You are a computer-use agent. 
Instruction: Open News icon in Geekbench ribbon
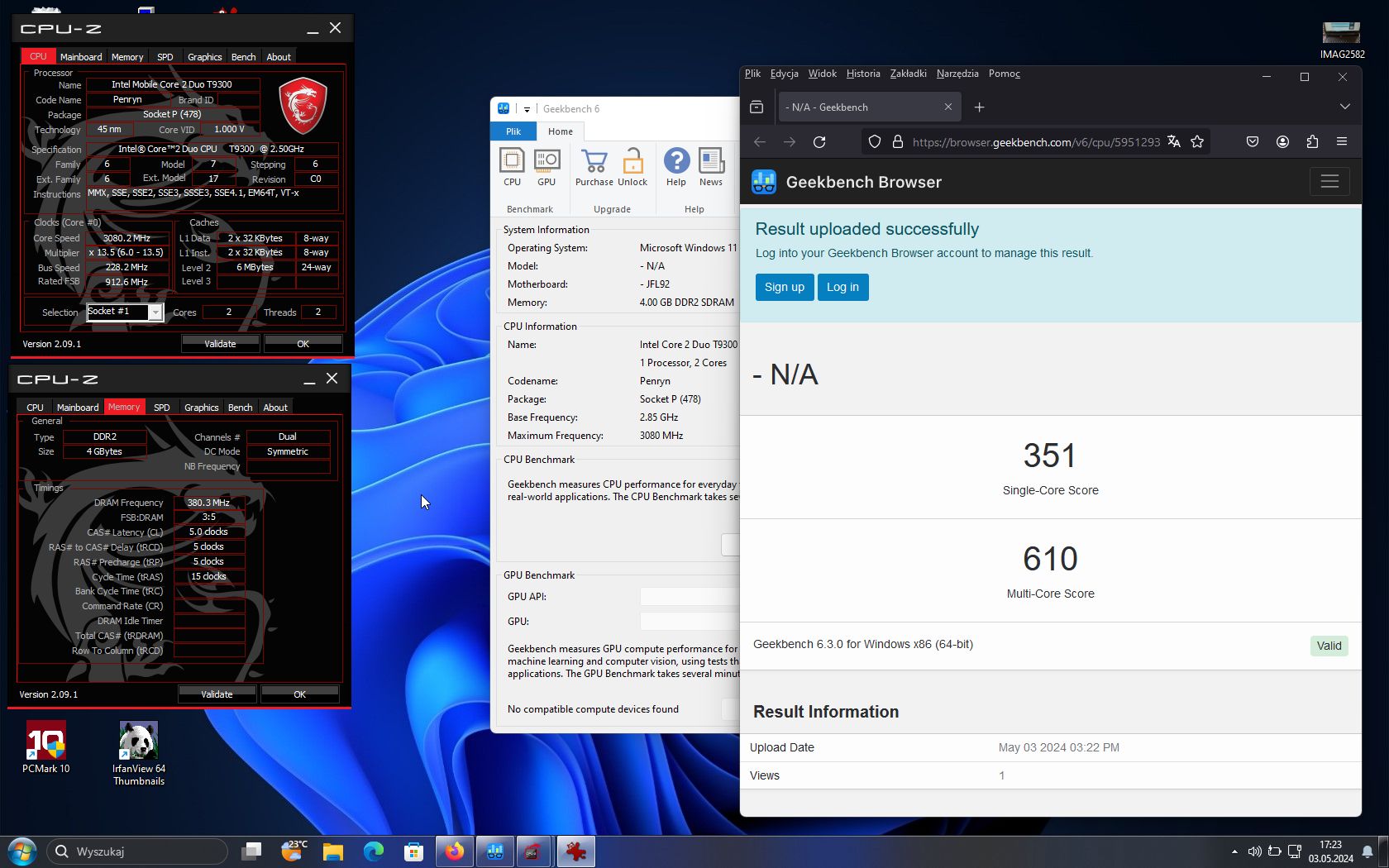pos(711,166)
